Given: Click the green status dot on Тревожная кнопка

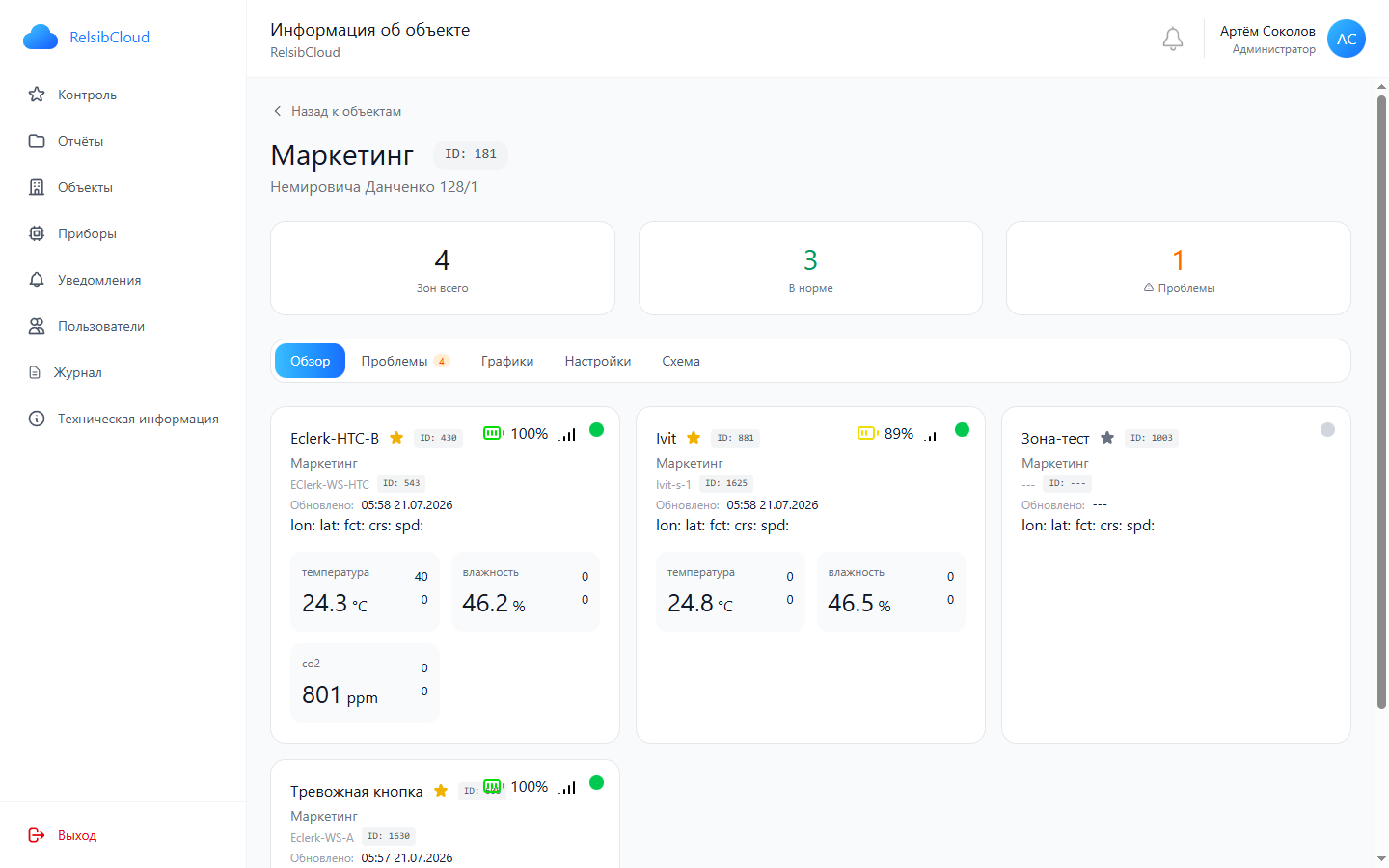Looking at the screenshot, I should [x=597, y=783].
